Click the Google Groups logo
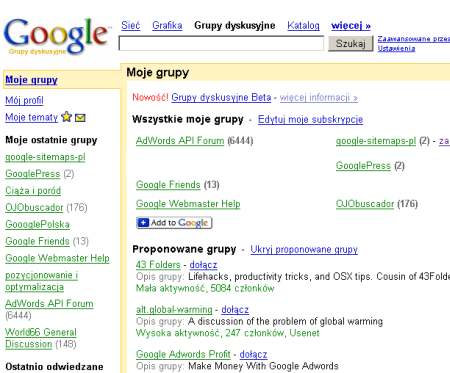The width and height of the screenshot is (450, 373). (x=57, y=36)
